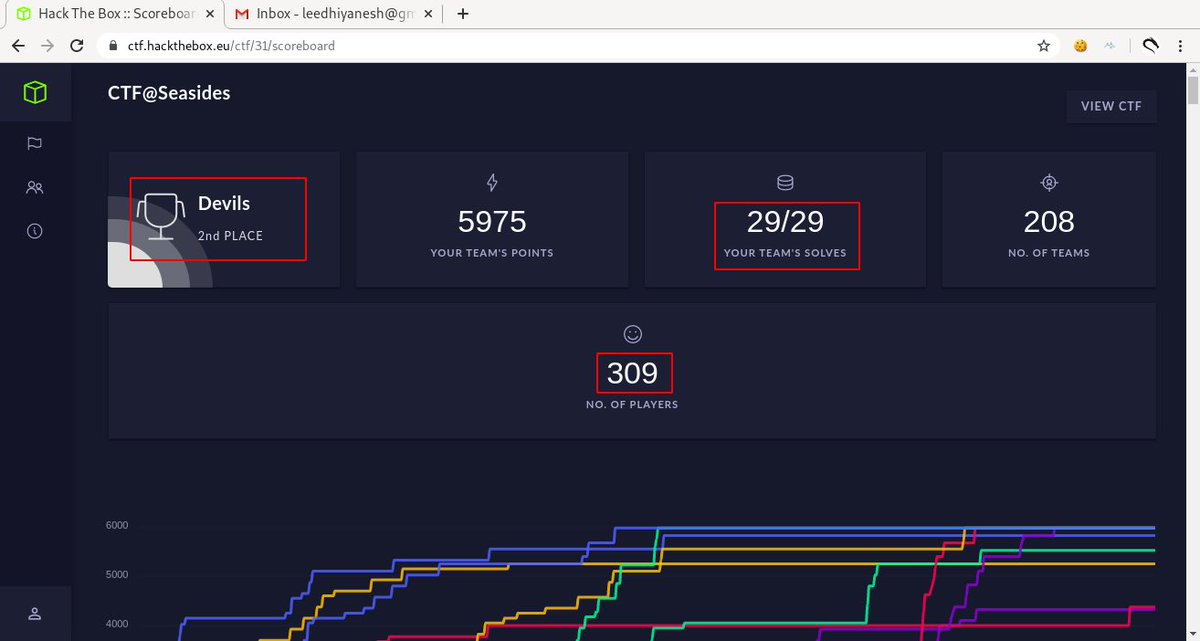The height and width of the screenshot is (641, 1200).
Task: Click NO. OF TEAMS label
Action: [1049, 253]
